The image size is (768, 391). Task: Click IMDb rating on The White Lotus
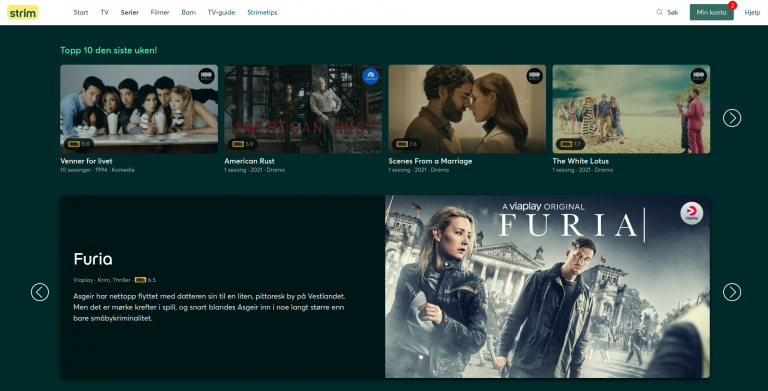[x=571, y=144]
